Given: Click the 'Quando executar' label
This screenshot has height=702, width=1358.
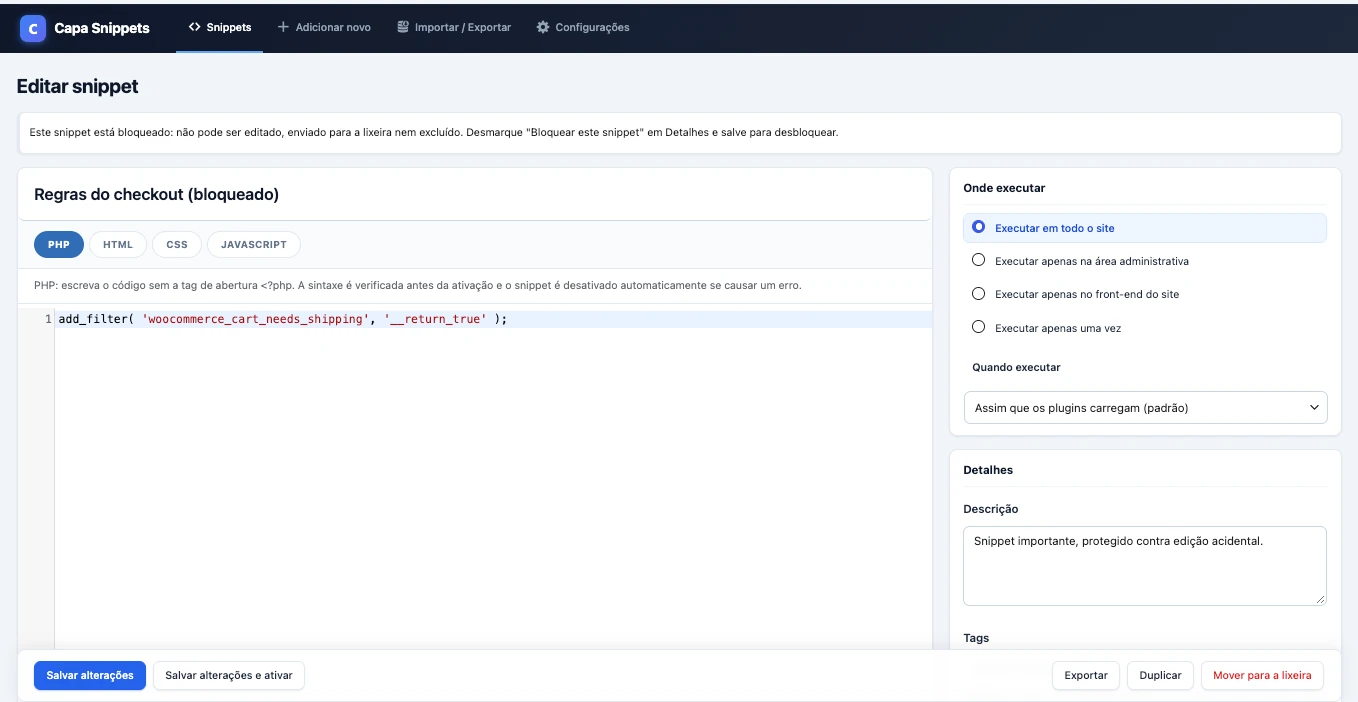Looking at the screenshot, I should [1016, 367].
